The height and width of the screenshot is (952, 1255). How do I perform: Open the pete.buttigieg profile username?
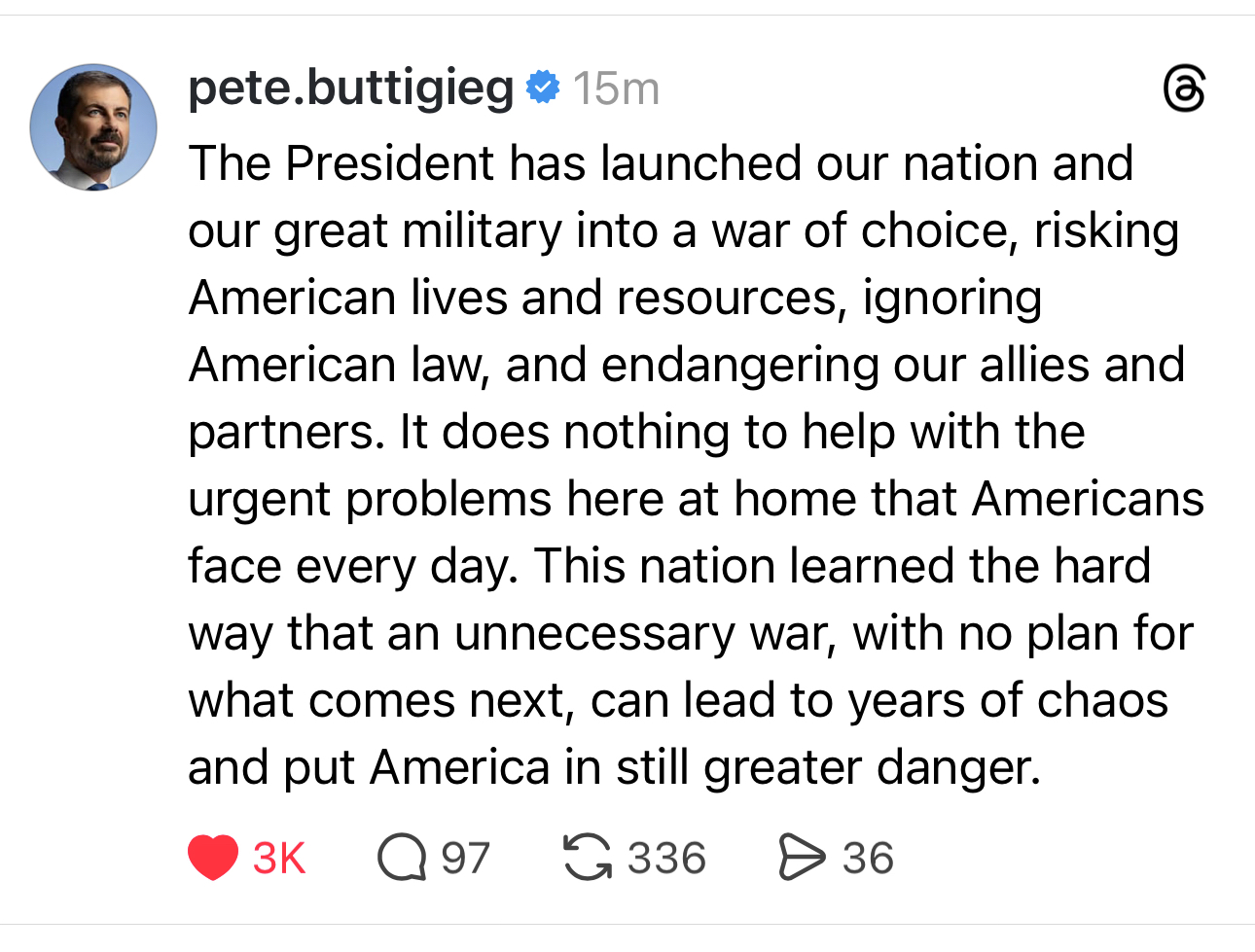[x=350, y=88]
